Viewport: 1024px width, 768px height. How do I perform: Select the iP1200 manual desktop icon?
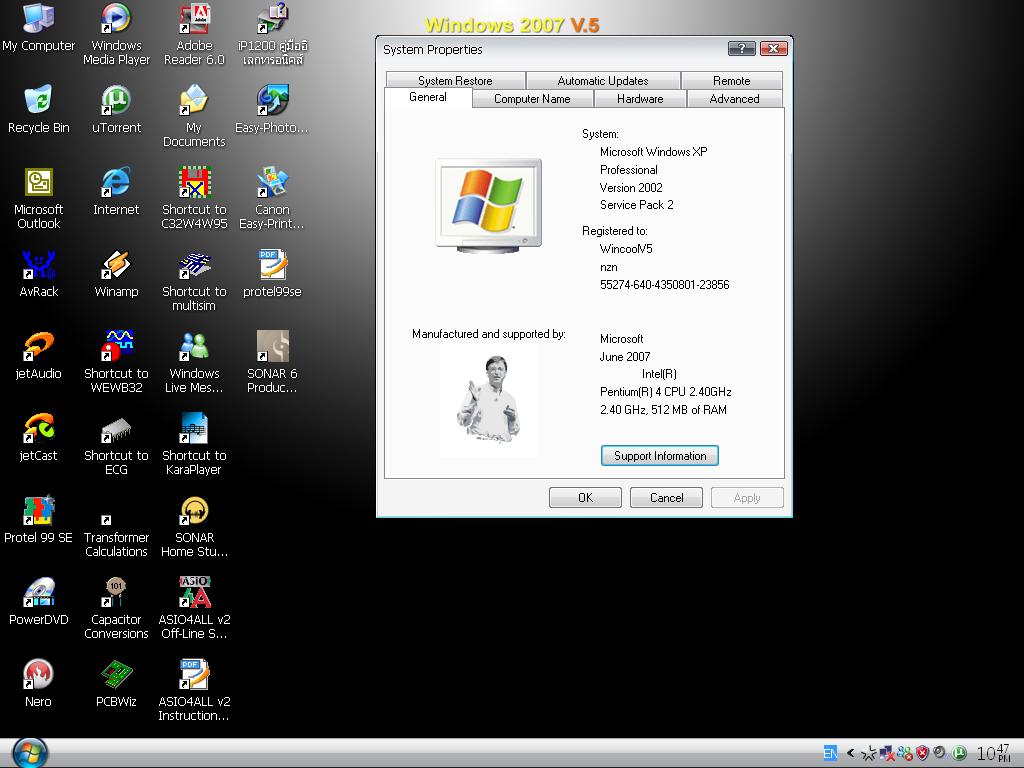pos(272,34)
